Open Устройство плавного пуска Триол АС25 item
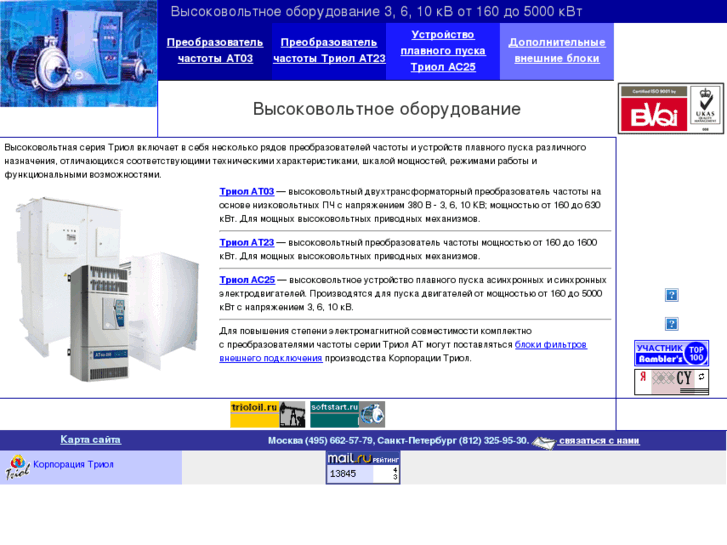This screenshot has width=727, height=545. click(x=443, y=51)
